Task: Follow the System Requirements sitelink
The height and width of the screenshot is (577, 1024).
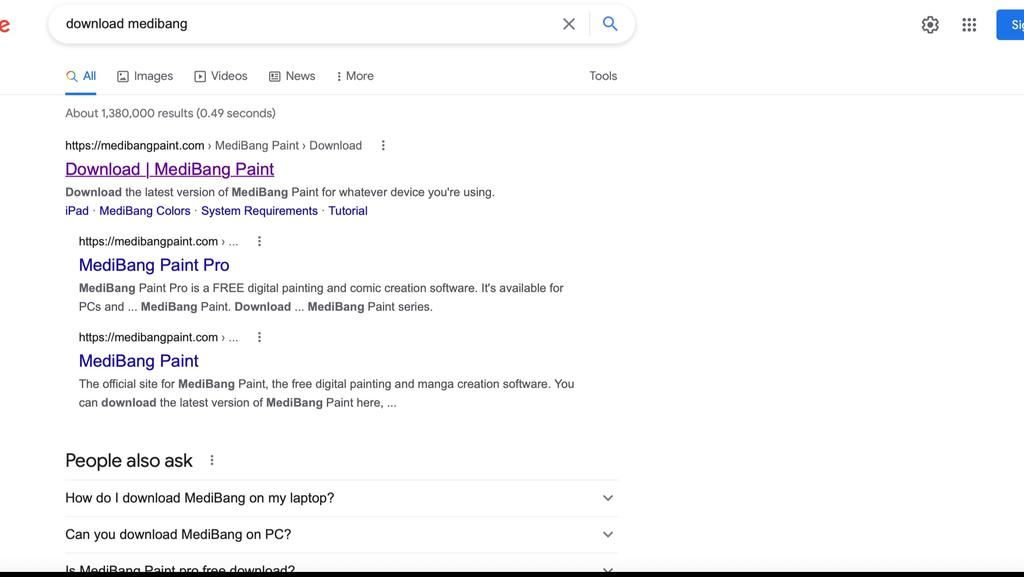Action: click(259, 211)
